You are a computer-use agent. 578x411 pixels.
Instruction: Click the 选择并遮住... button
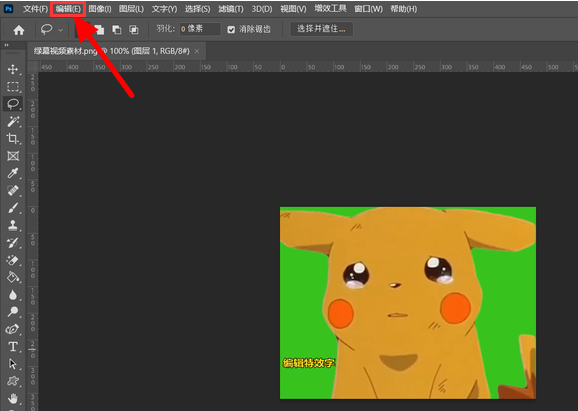321,29
